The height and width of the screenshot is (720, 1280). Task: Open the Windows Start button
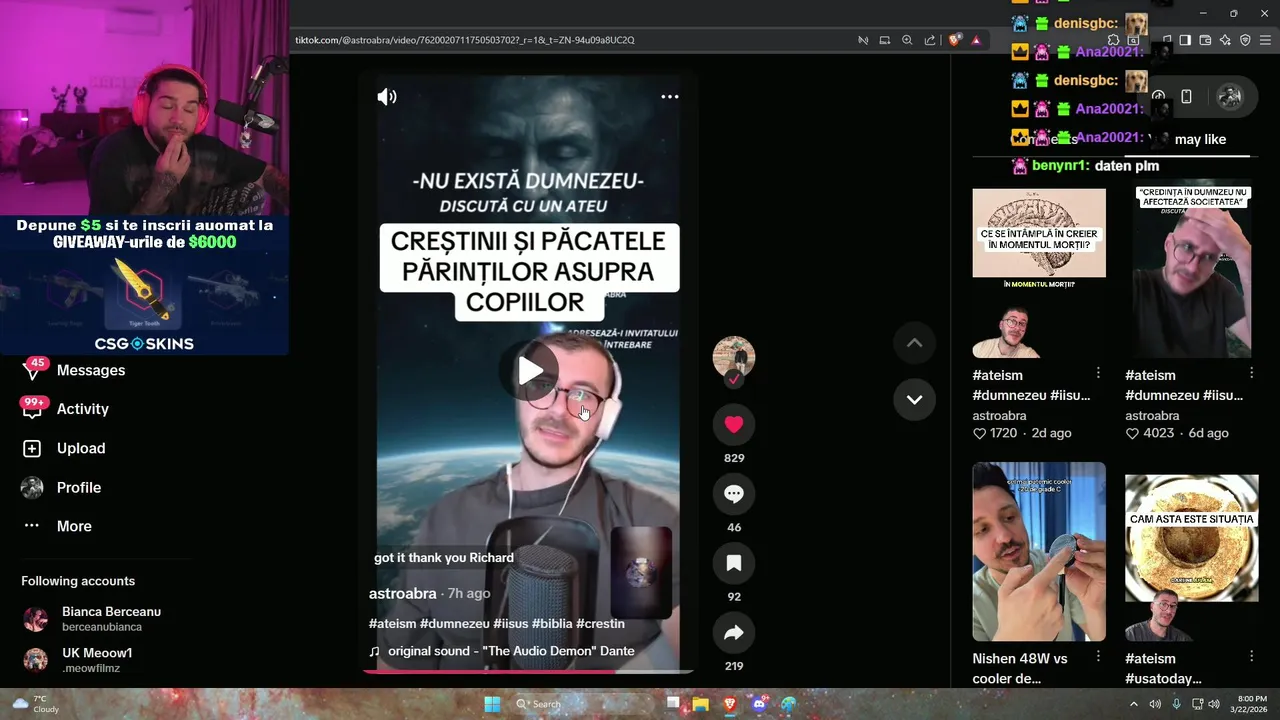coord(492,704)
